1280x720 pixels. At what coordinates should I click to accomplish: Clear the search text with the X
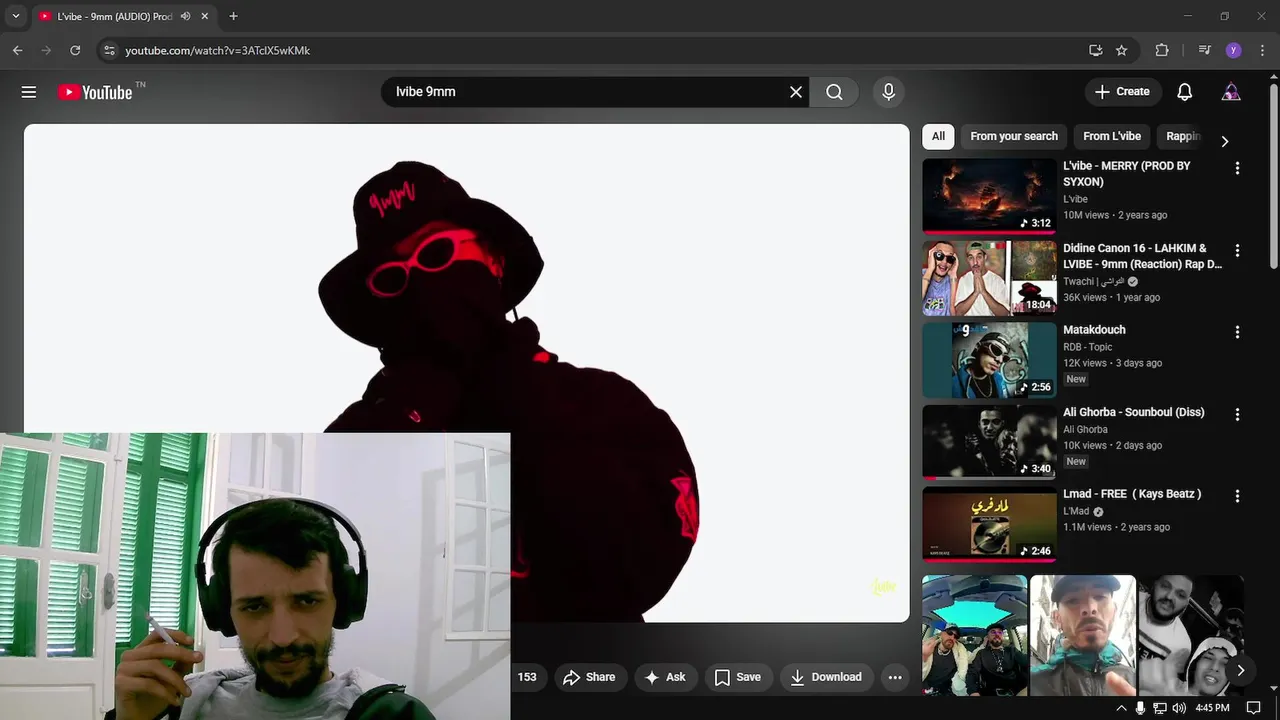click(796, 92)
